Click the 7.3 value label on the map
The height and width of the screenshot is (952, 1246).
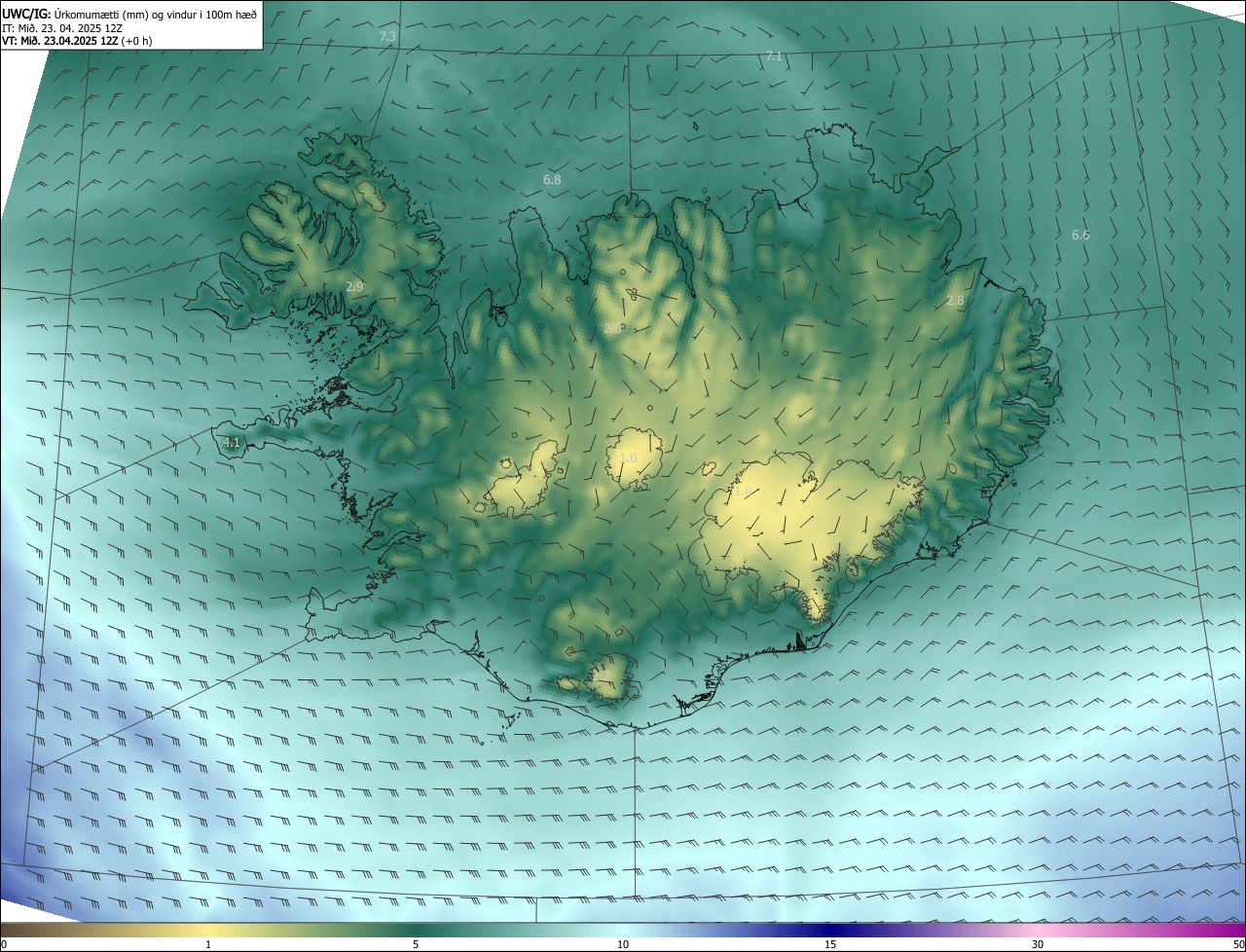click(x=387, y=36)
